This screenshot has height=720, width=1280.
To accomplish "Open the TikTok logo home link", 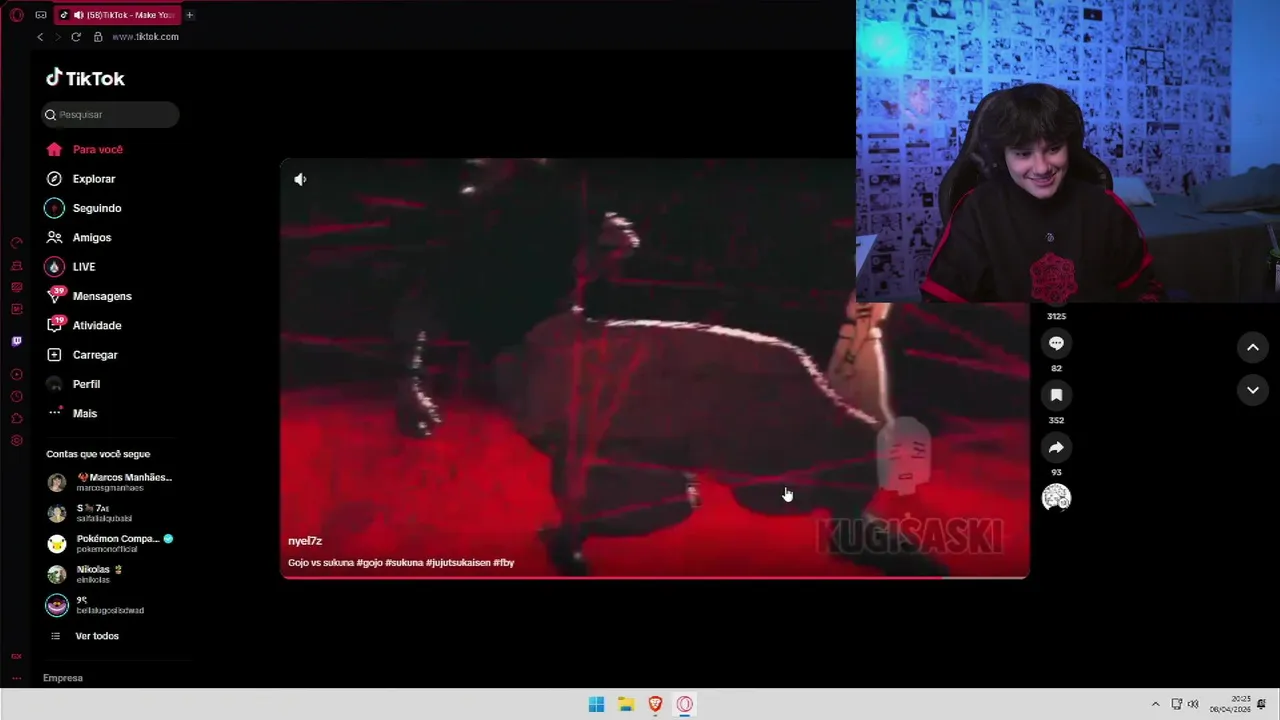I will tap(85, 78).
